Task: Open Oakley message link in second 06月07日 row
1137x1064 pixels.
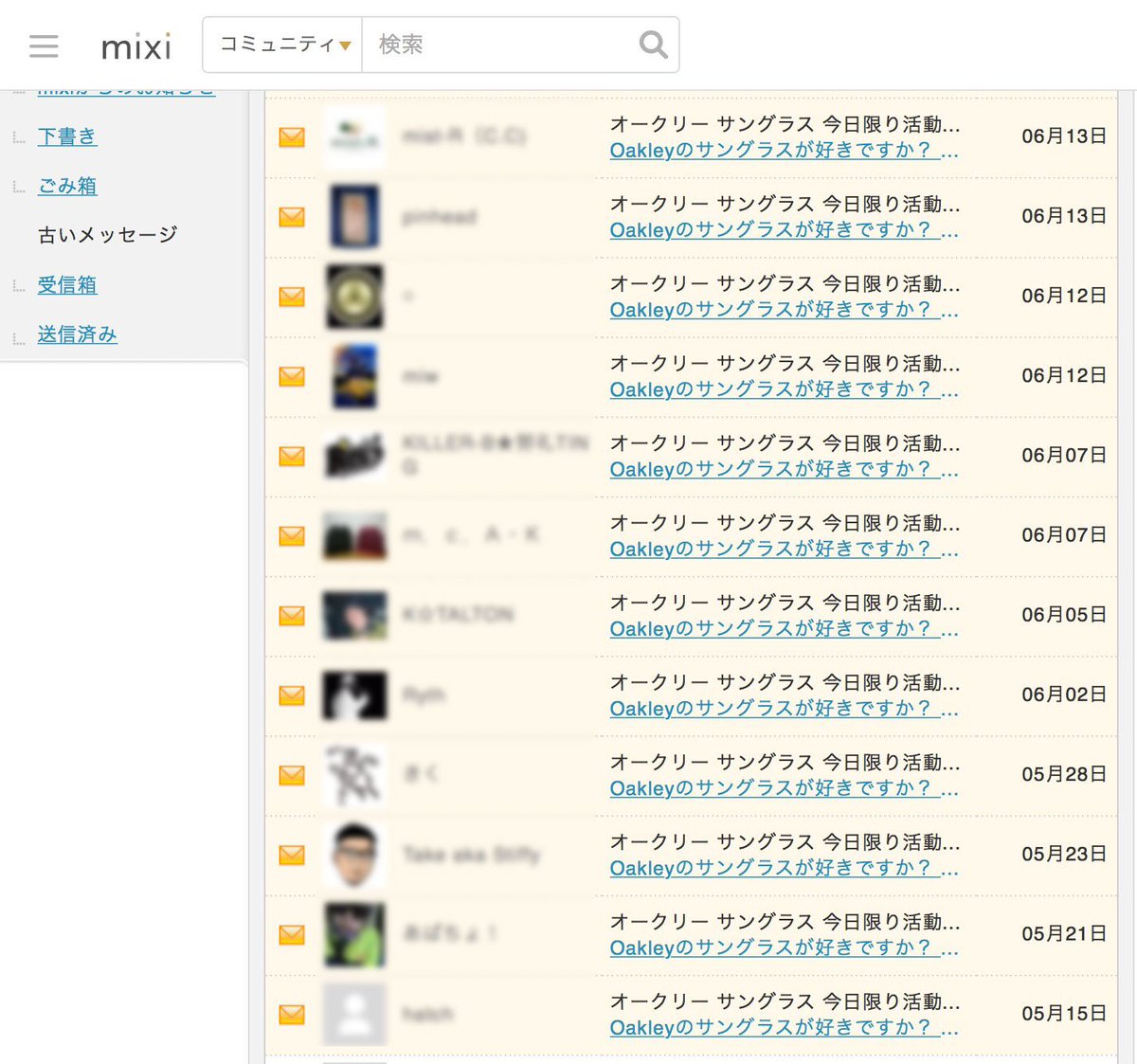Action: click(x=784, y=549)
